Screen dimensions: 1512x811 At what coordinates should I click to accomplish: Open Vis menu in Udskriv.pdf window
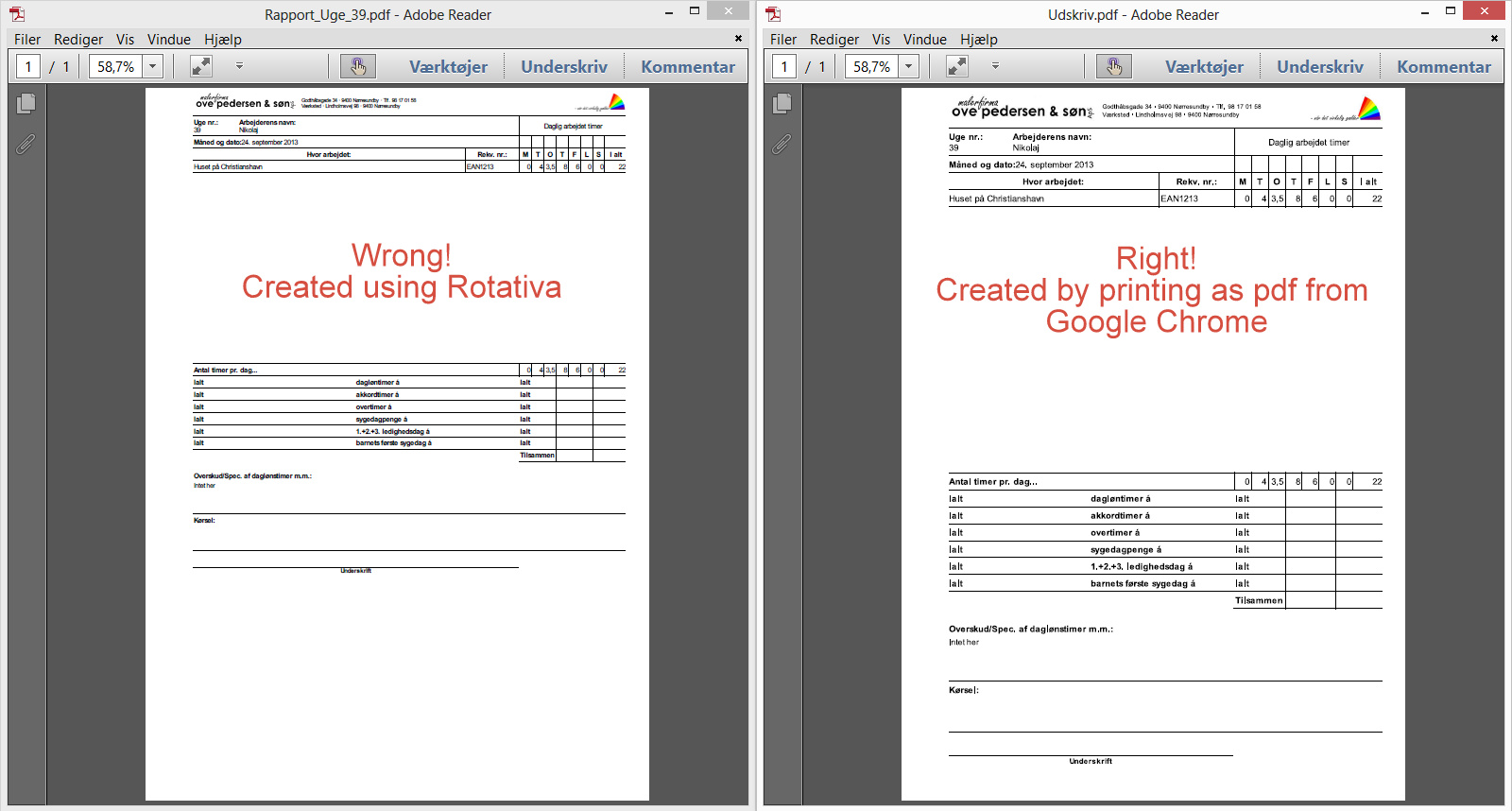point(882,40)
